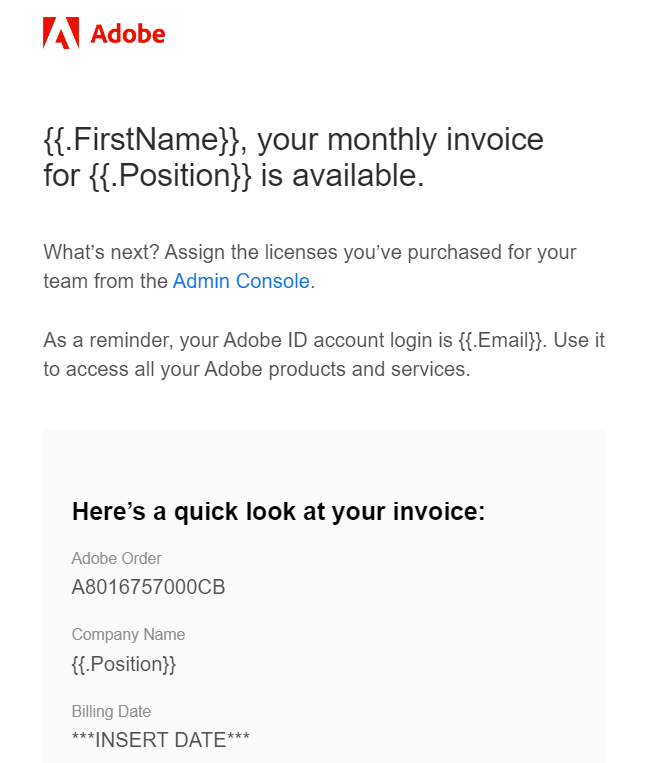Screen dimensions: 651x763
Task: Click 'Adobe products and services' sentence
Action: point(337,369)
